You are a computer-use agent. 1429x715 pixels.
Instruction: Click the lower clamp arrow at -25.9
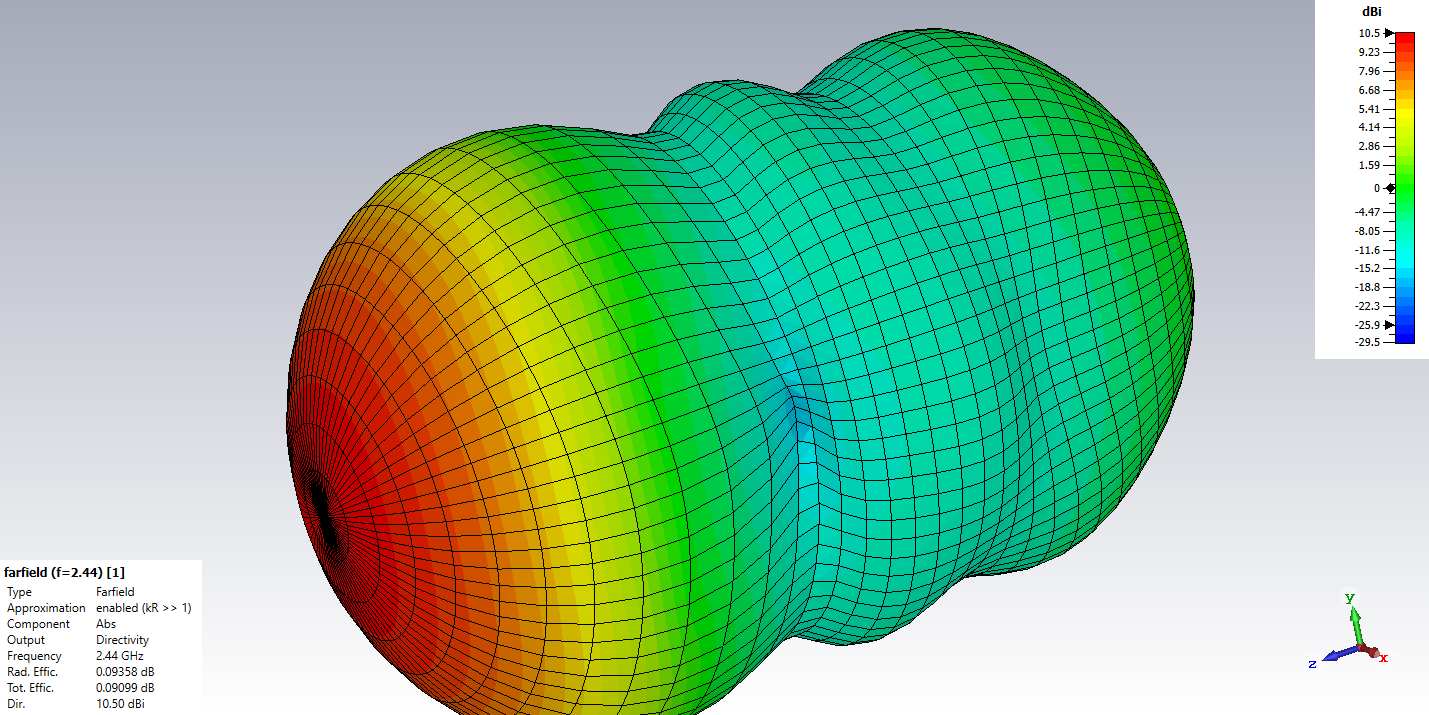click(1389, 325)
